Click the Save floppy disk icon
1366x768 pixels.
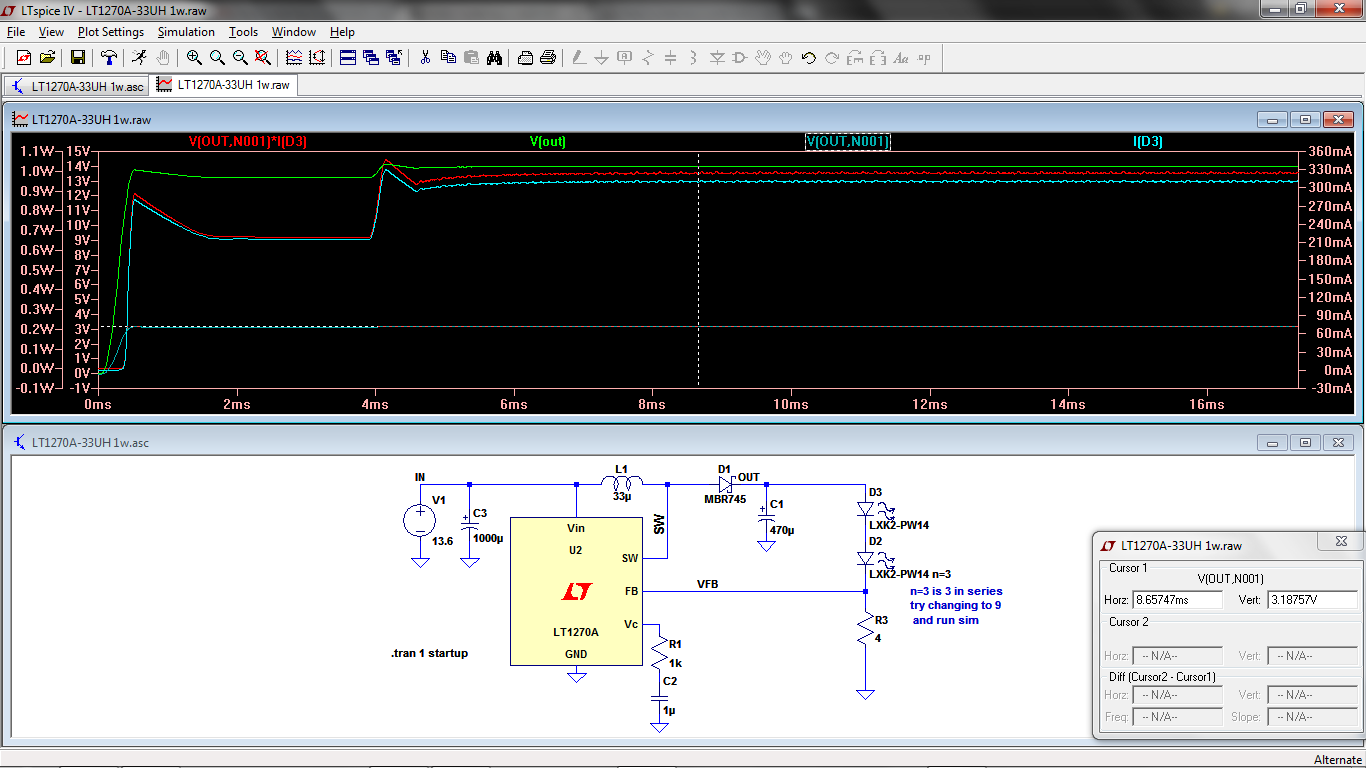point(78,58)
